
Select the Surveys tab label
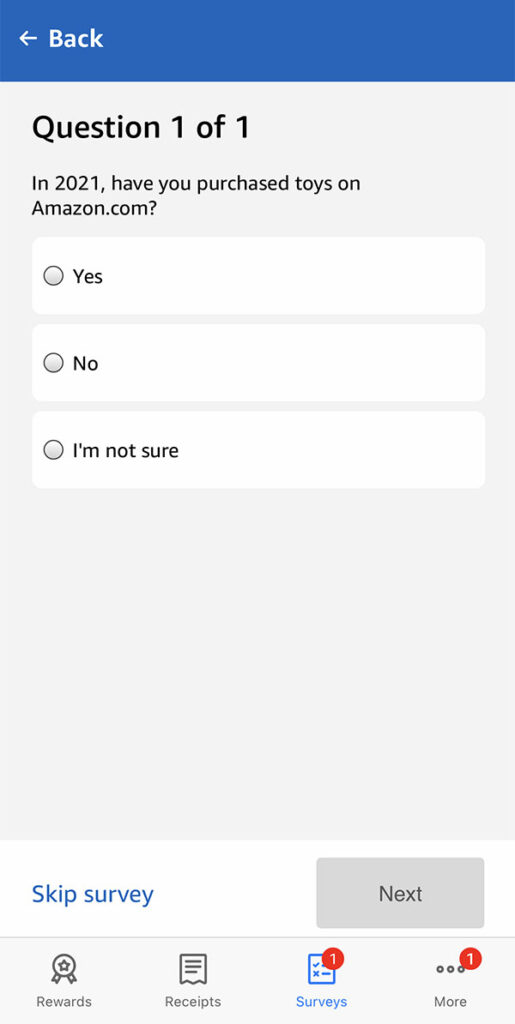(x=321, y=1001)
